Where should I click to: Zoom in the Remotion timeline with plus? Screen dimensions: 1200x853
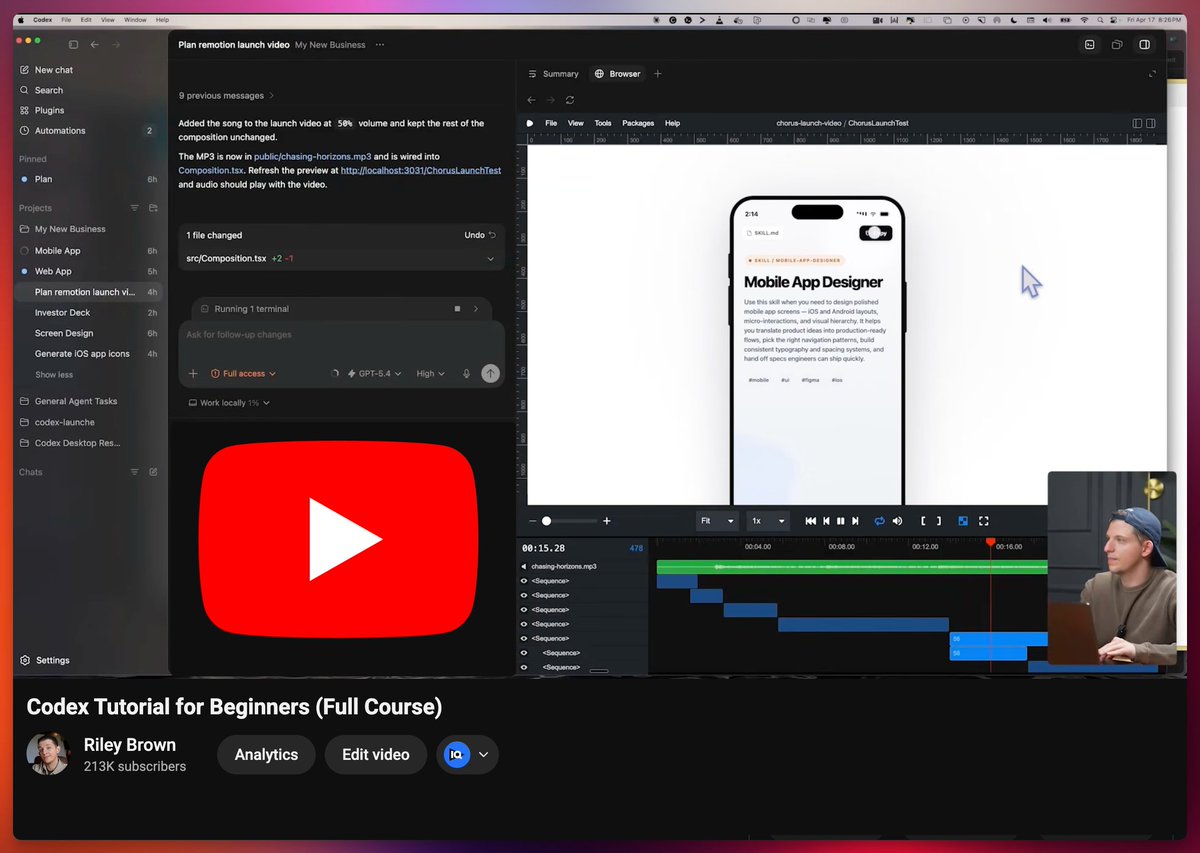click(x=607, y=521)
